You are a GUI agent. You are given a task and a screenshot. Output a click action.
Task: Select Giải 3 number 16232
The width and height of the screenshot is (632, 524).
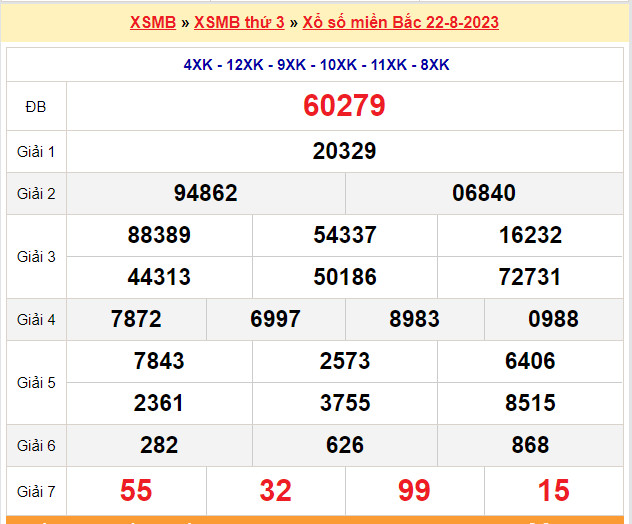coord(530,235)
